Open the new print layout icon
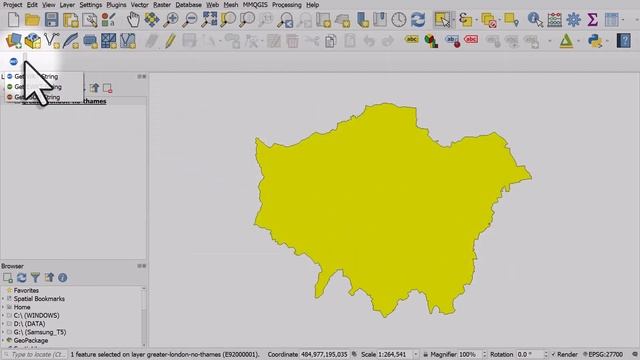The height and width of the screenshot is (360, 640). (x=71, y=20)
